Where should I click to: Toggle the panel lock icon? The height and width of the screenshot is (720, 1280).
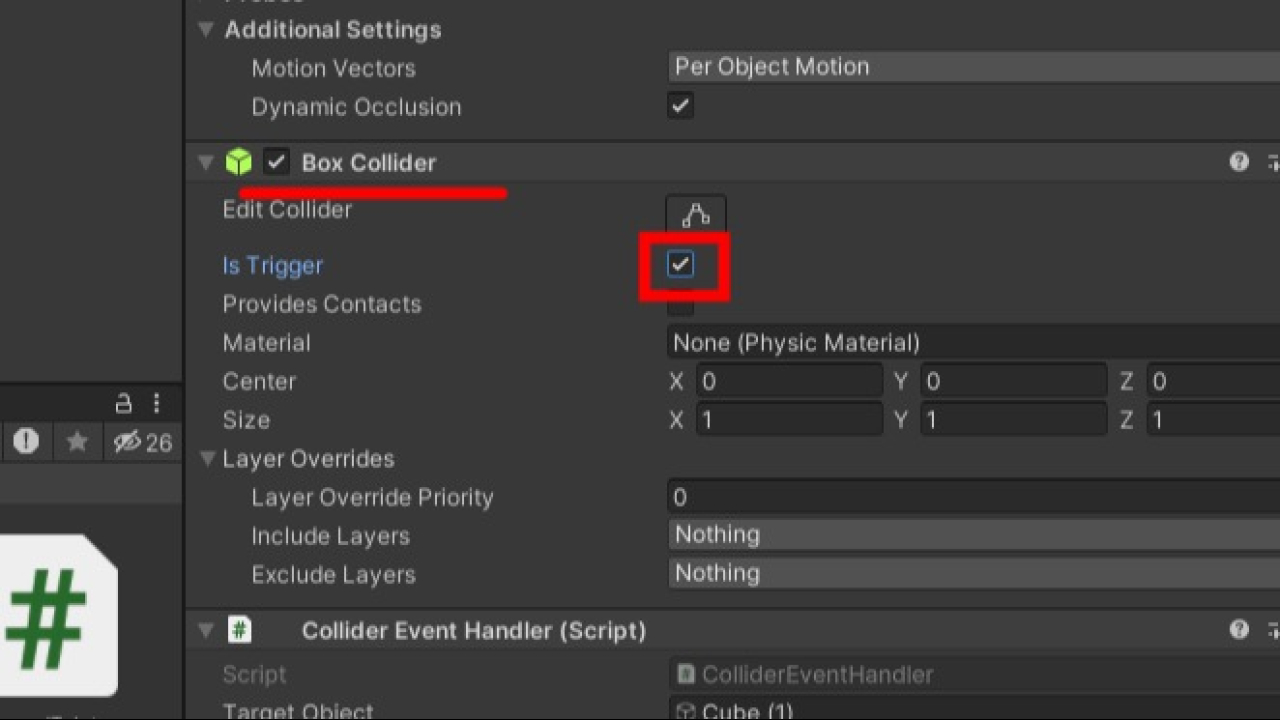pos(124,403)
